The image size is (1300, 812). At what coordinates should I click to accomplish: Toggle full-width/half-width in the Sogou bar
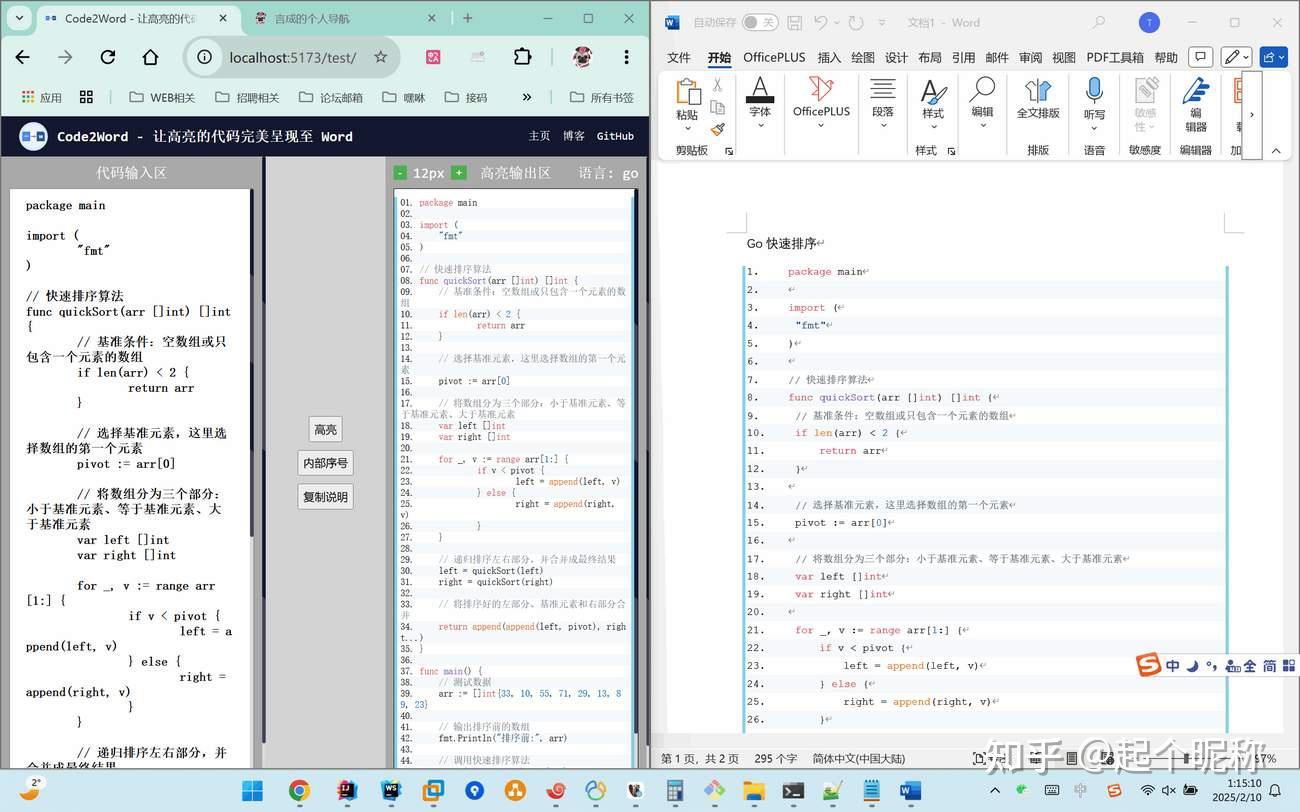pos(1250,666)
